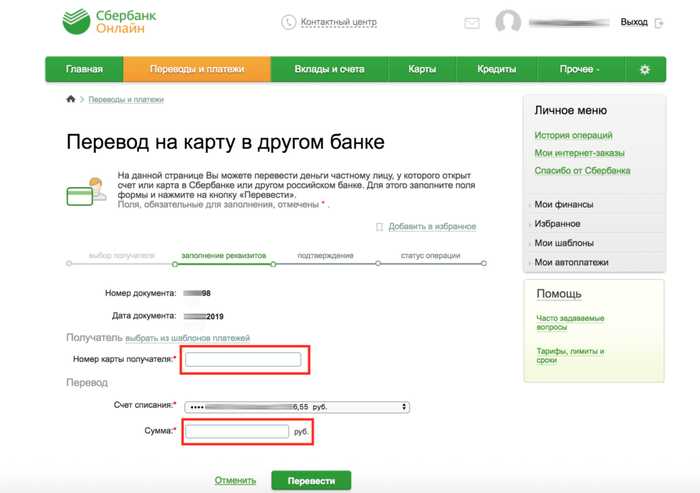Click Добавить в избранное link
The height and width of the screenshot is (493, 700).
tap(432, 227)
